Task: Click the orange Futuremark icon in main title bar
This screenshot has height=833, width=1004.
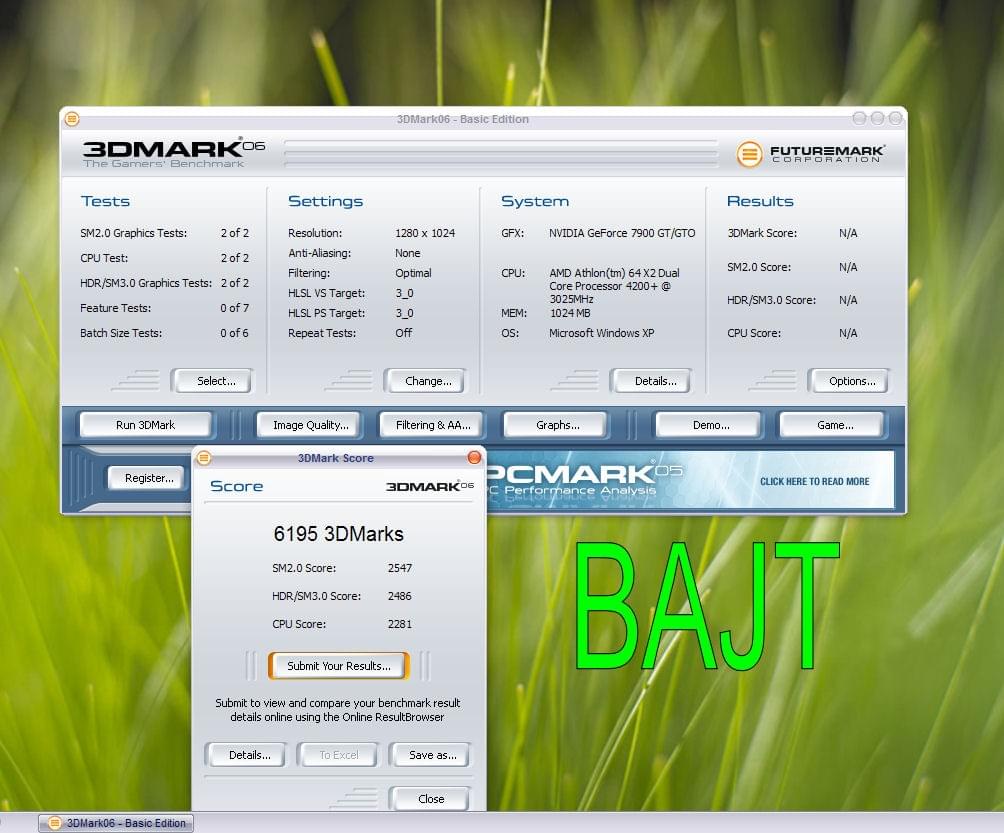Action: click(x=72, y=119)
